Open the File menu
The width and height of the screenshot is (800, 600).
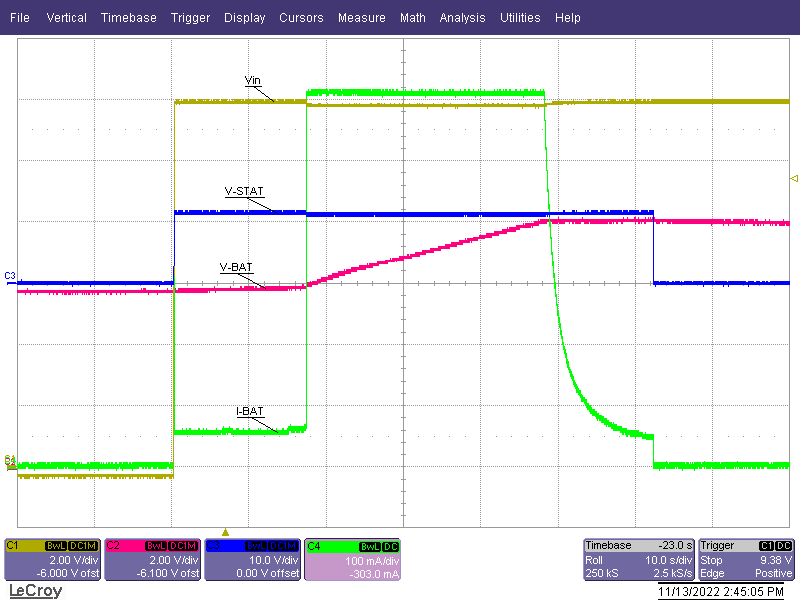(20, 18)
